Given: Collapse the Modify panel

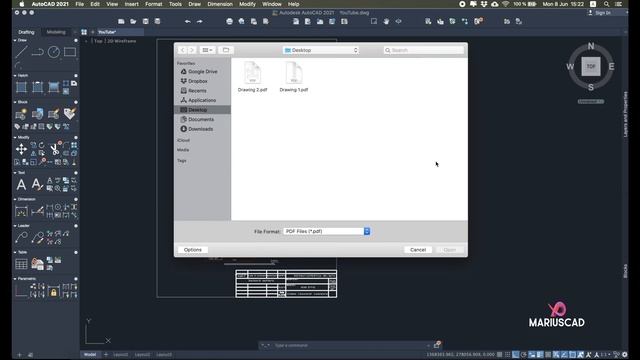Looking at the screenshot, I should tap(15, 137).
